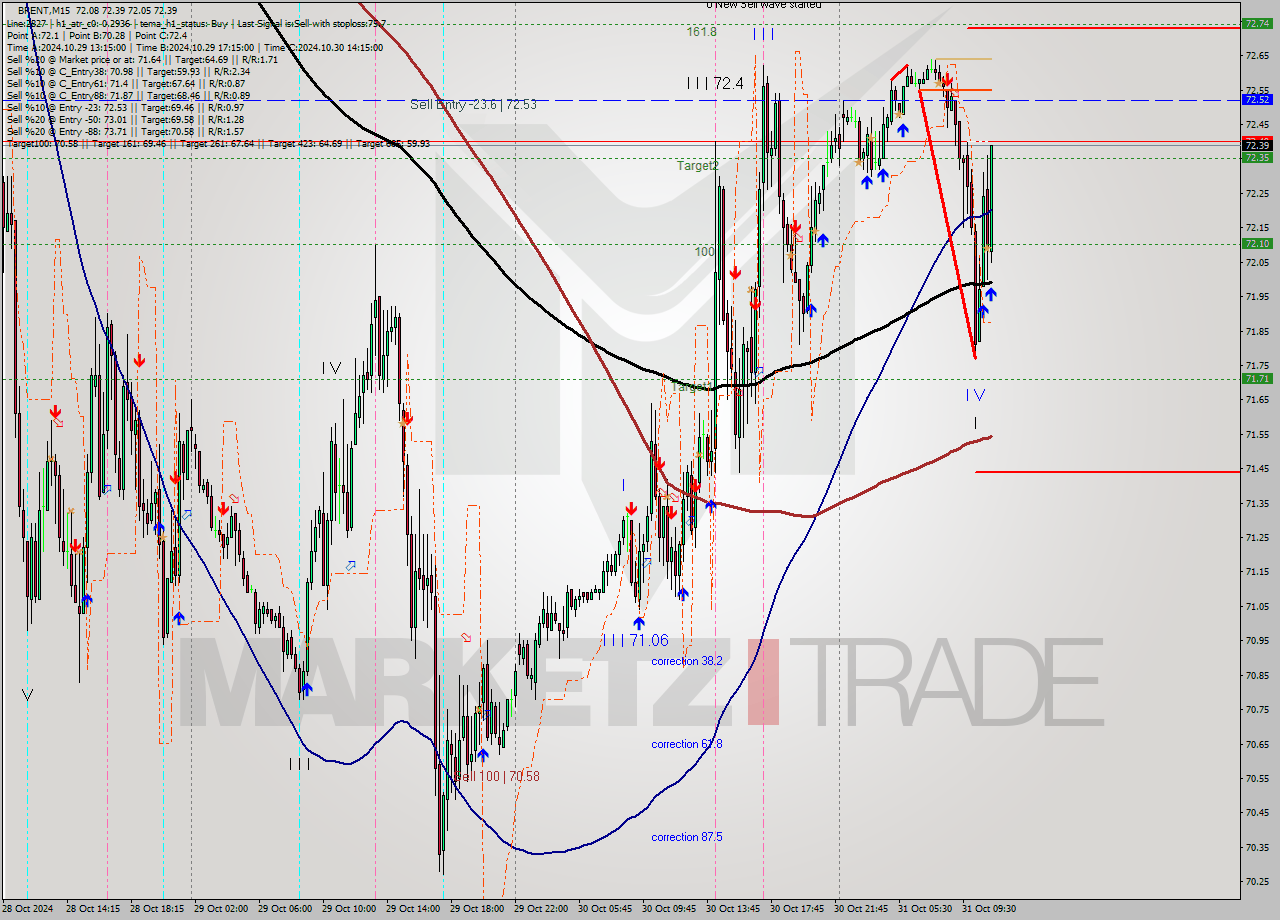Click the 'Sell Entry -23.6 | 72.53' label
The height and width of the screenshot is (920, 1280).
(x=473, y=104)
